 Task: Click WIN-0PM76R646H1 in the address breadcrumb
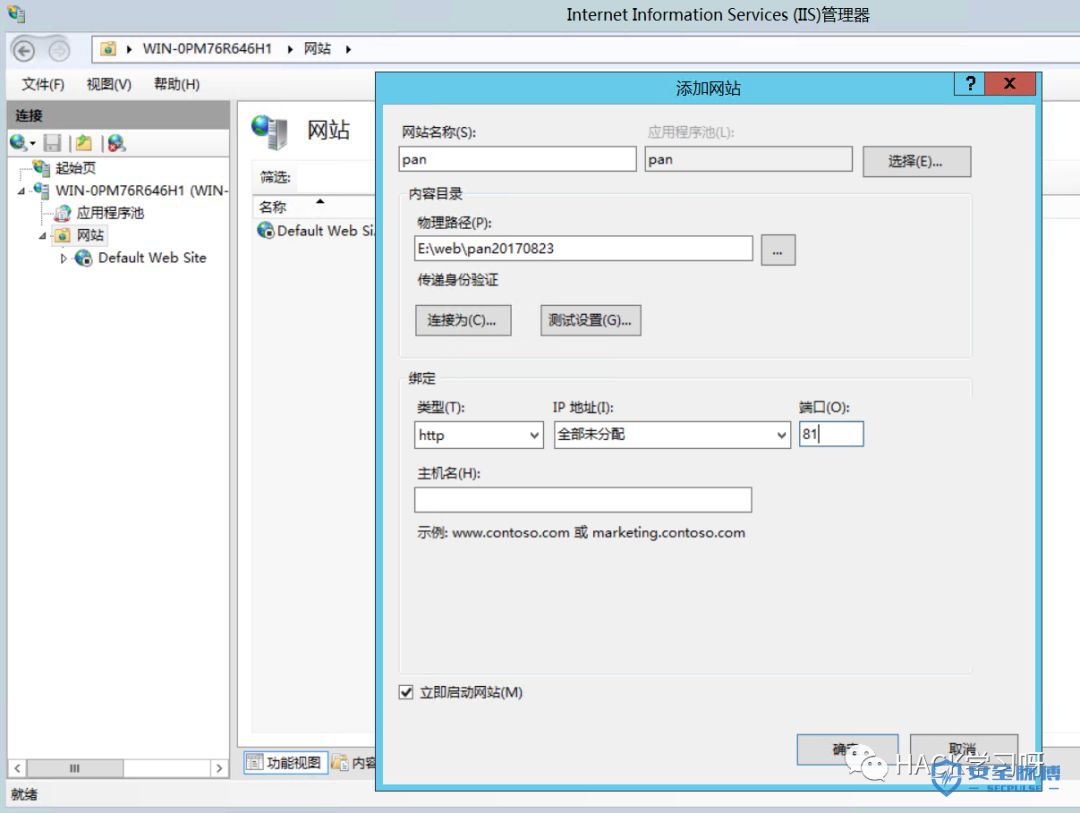tap(207, 49)
